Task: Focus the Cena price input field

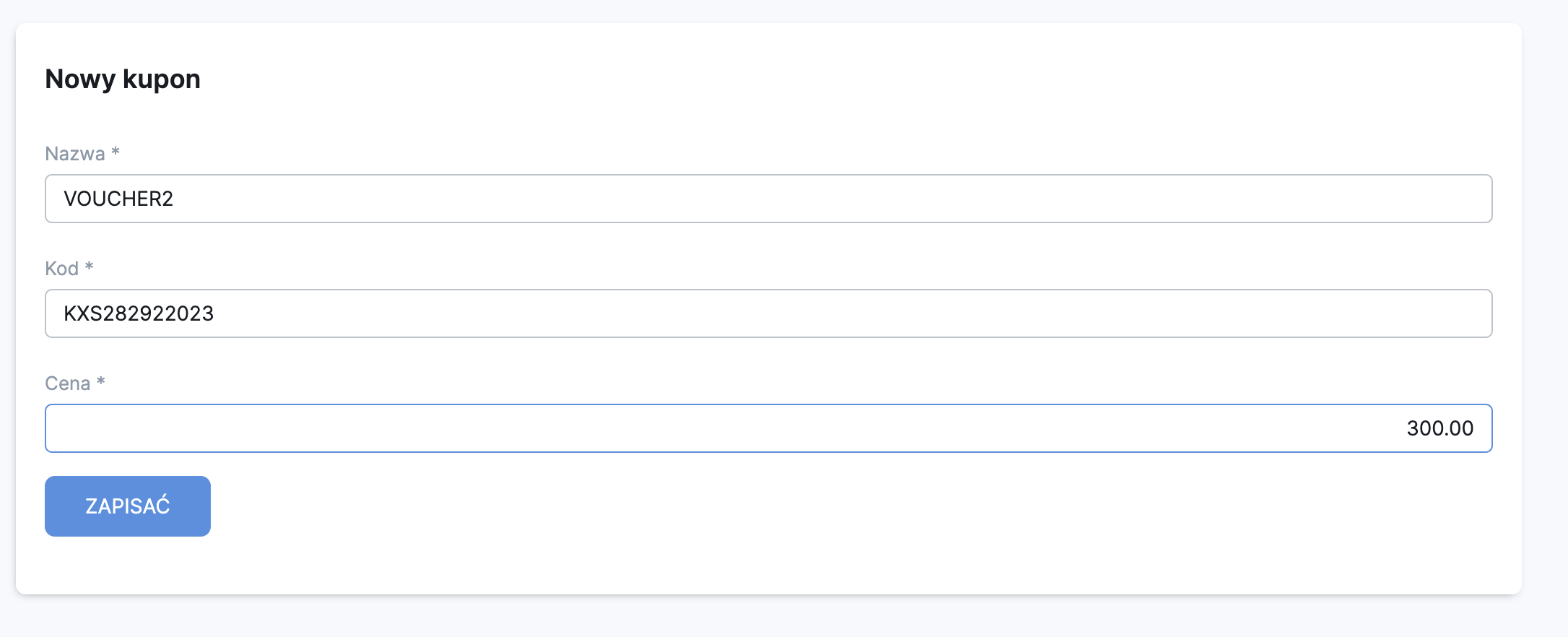Action: [768, 428]
